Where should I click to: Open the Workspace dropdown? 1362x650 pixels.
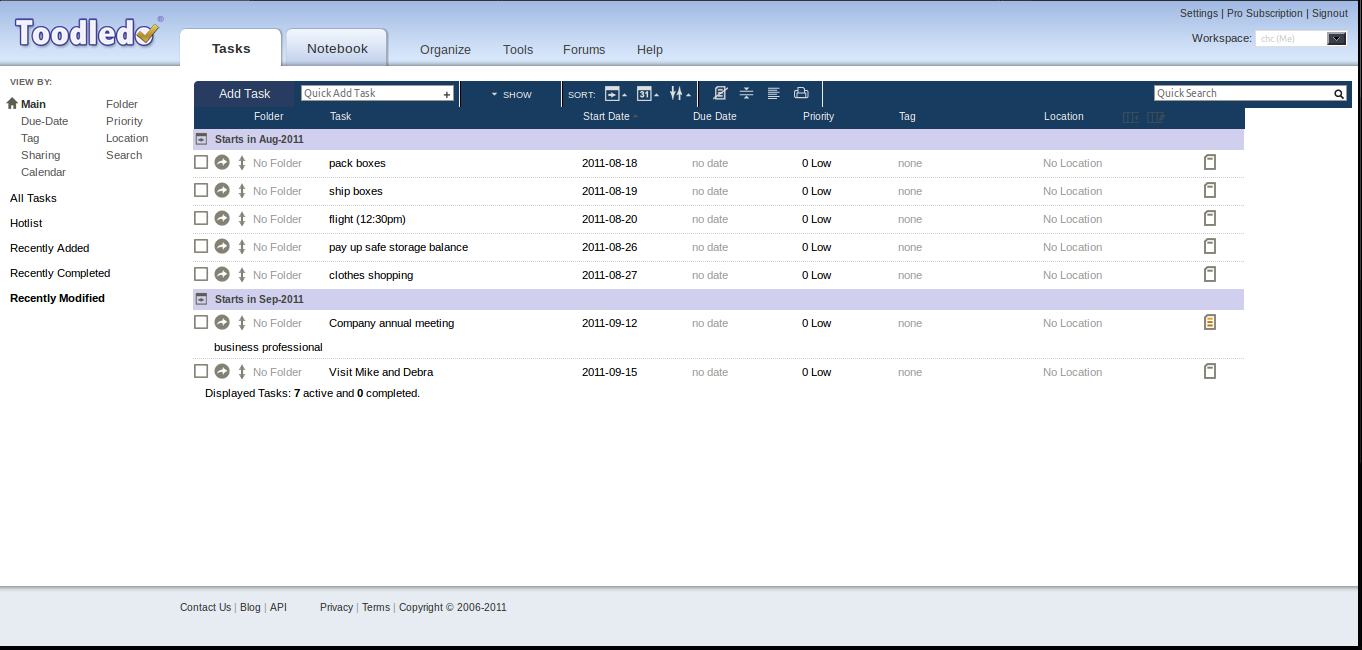coord(1336,39)
